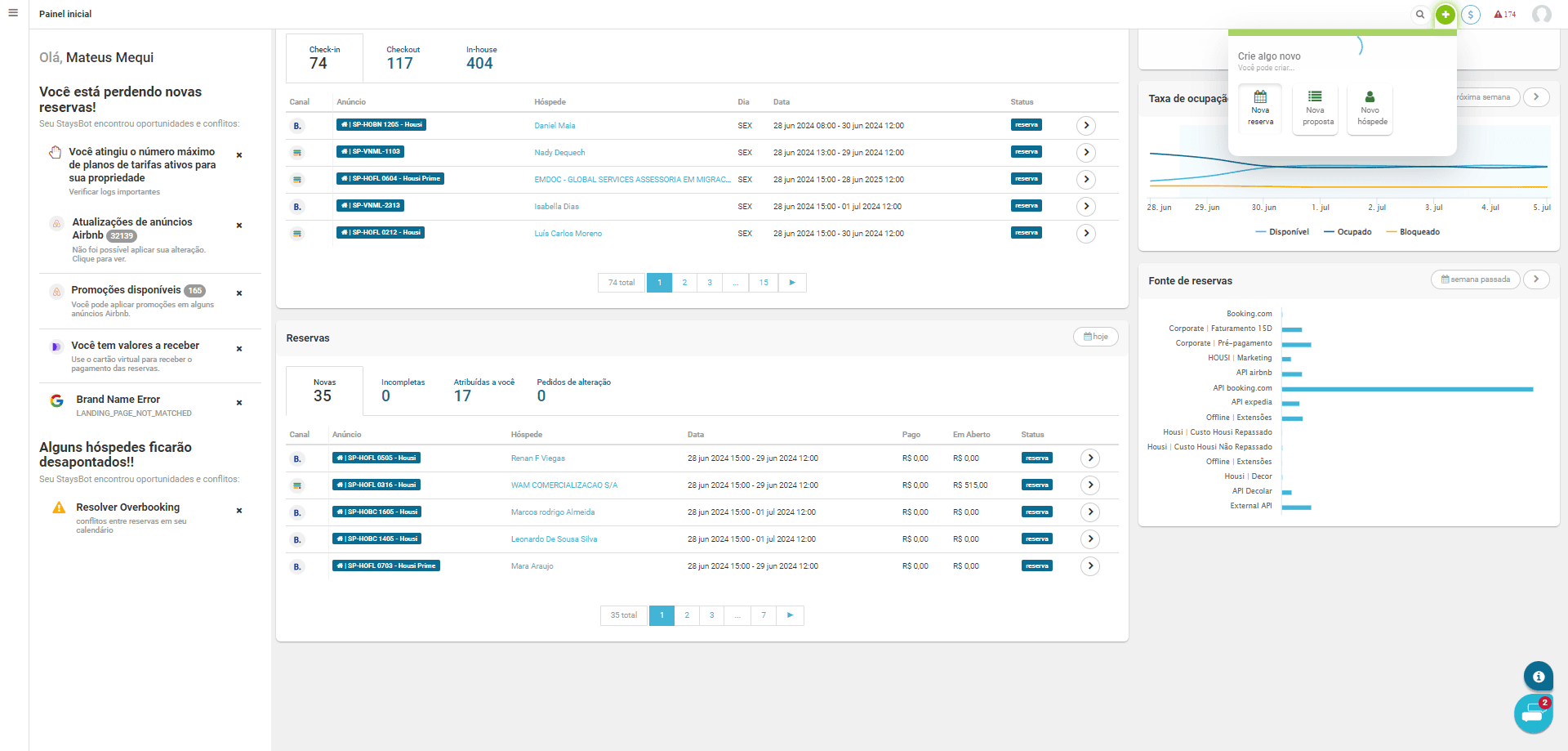
Task: Dismiss the Promoções disponíveis notification
Action: [239, 293]
